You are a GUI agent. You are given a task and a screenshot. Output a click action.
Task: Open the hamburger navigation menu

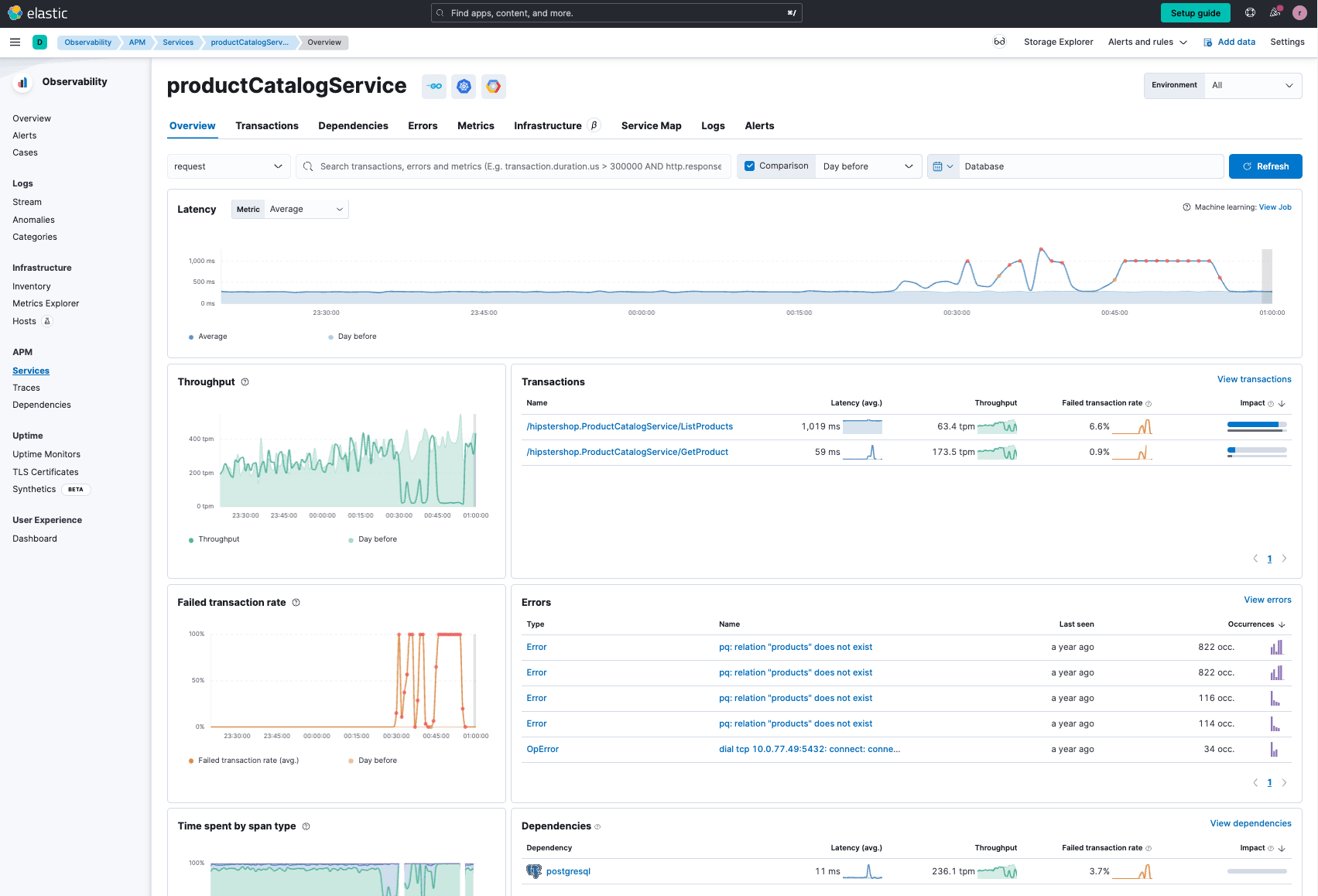point(15,43)
